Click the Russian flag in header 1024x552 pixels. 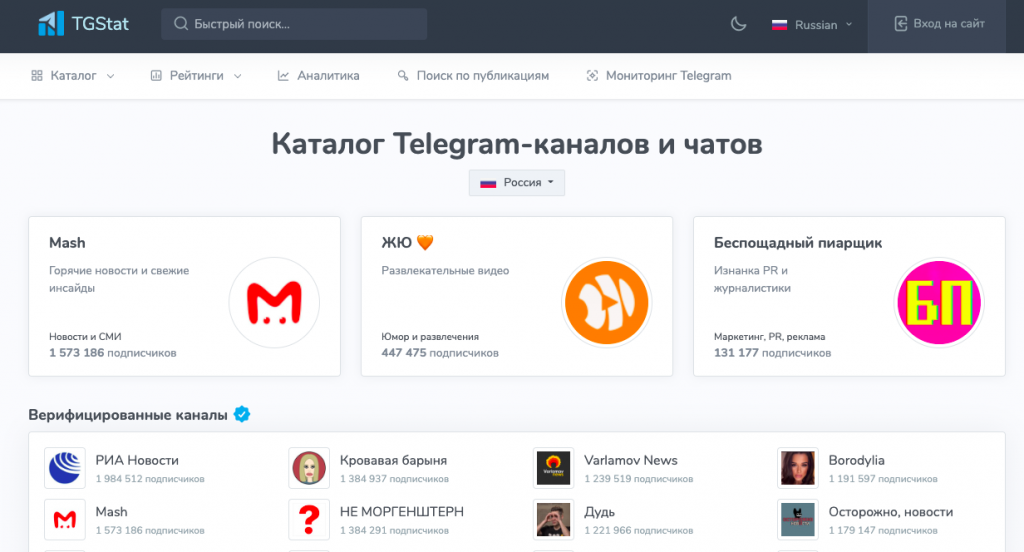point(779,25)
